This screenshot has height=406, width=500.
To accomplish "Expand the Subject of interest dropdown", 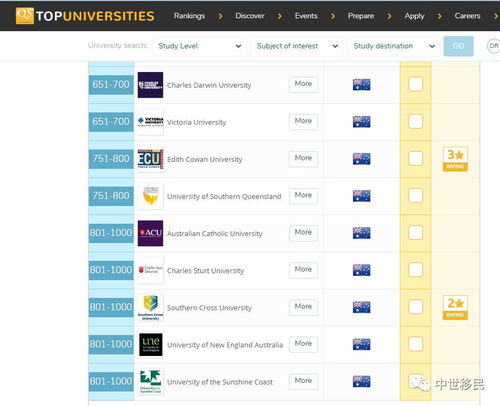I will (297, 46).
